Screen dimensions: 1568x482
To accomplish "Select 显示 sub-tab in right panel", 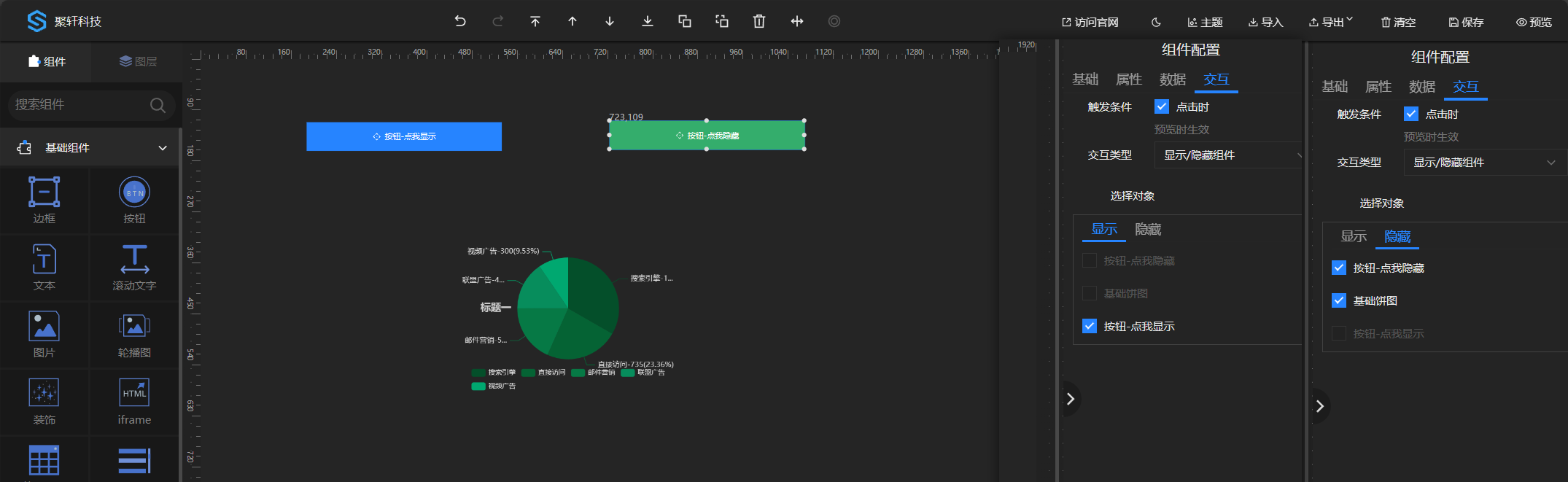I will (x=1354, y=237).
